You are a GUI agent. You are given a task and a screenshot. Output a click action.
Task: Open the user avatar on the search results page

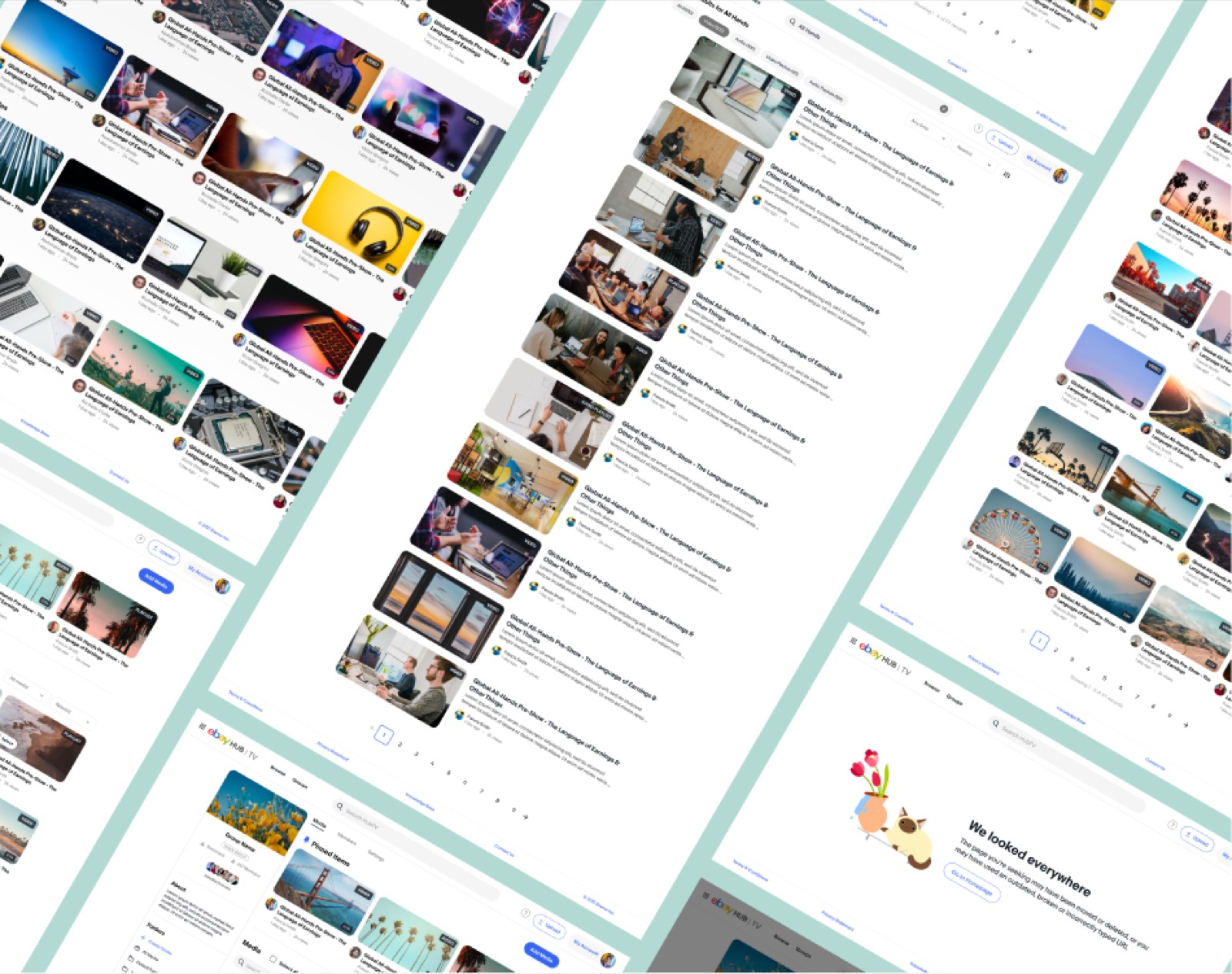(x=1061, y=176)
